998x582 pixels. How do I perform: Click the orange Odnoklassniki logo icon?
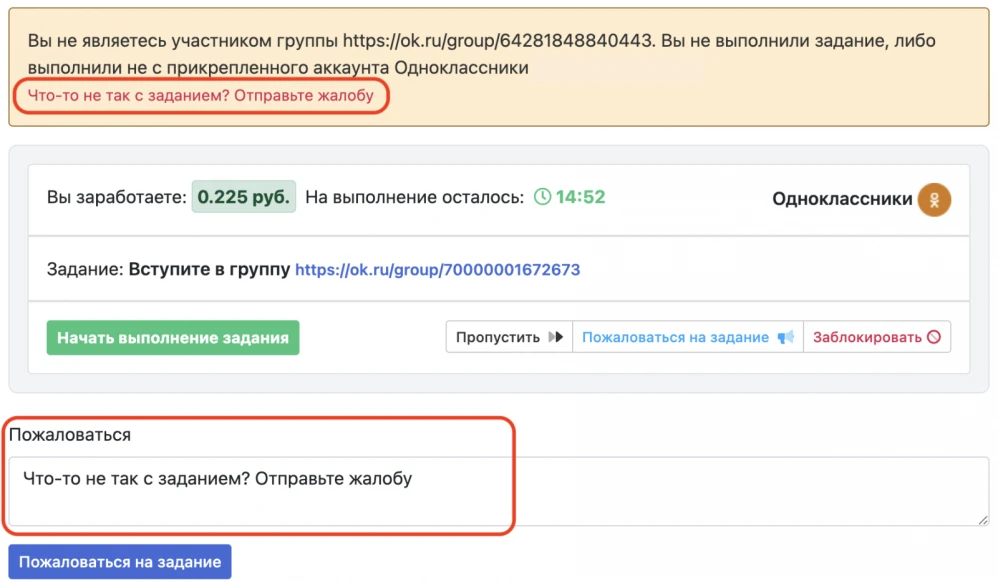point(934,199)
